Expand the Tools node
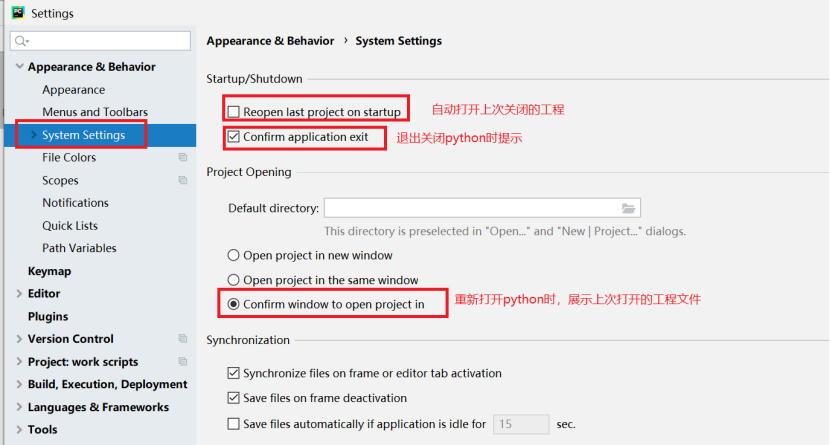 click(19, 430)
